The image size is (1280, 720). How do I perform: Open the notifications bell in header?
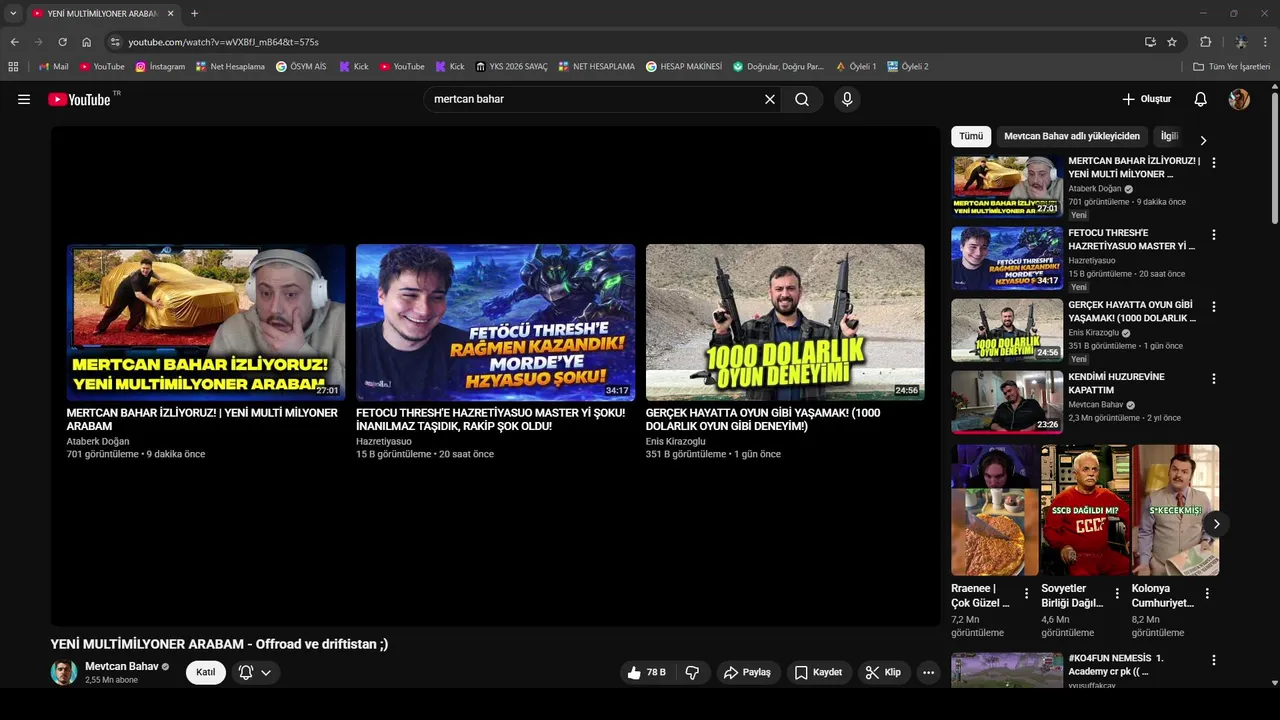pos(1201,99)
